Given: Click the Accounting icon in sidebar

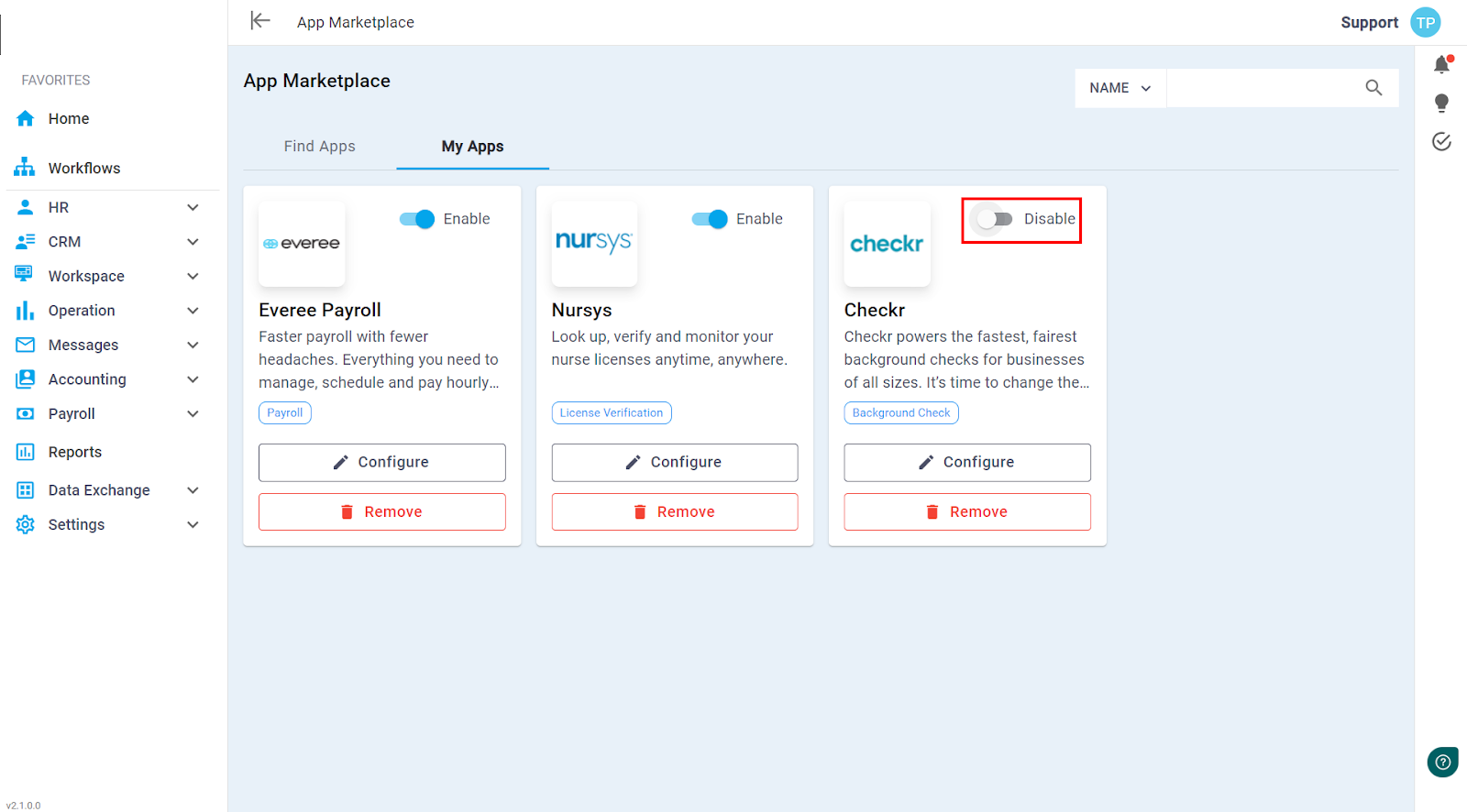Looking at the screenshot, I should point(26,379).
